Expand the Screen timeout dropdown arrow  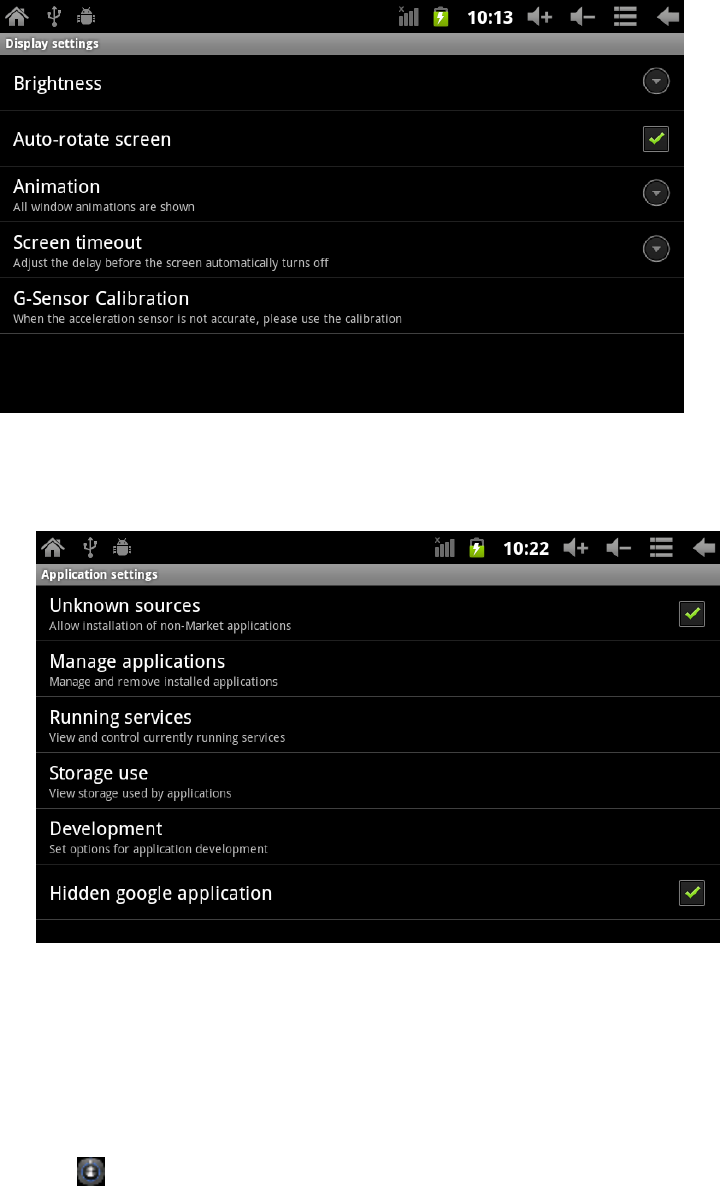click(x=656, y=249)
